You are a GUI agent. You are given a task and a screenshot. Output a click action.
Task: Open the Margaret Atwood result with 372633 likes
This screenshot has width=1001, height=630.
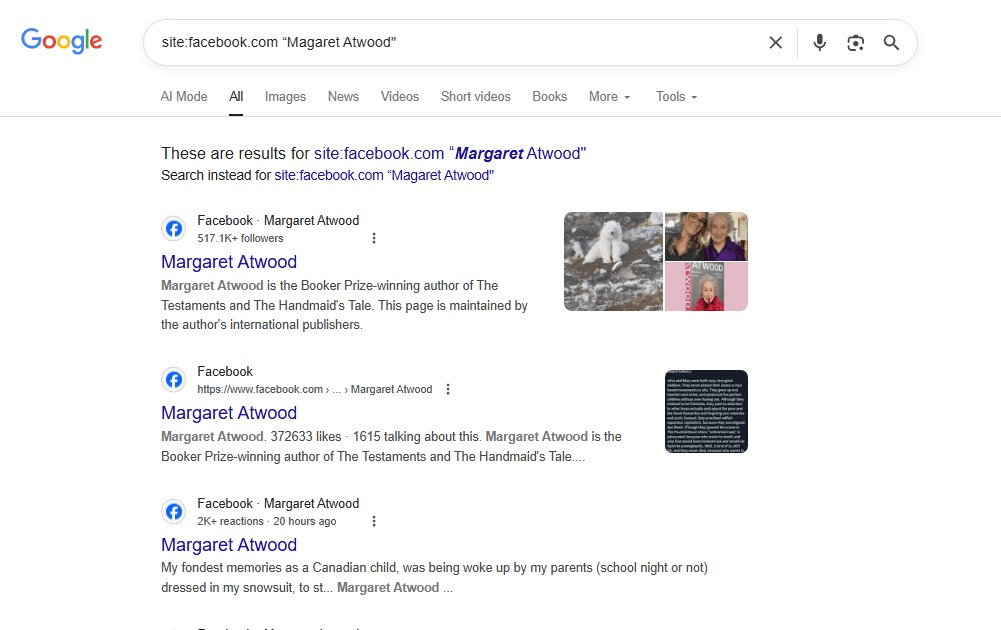(229, 413)
